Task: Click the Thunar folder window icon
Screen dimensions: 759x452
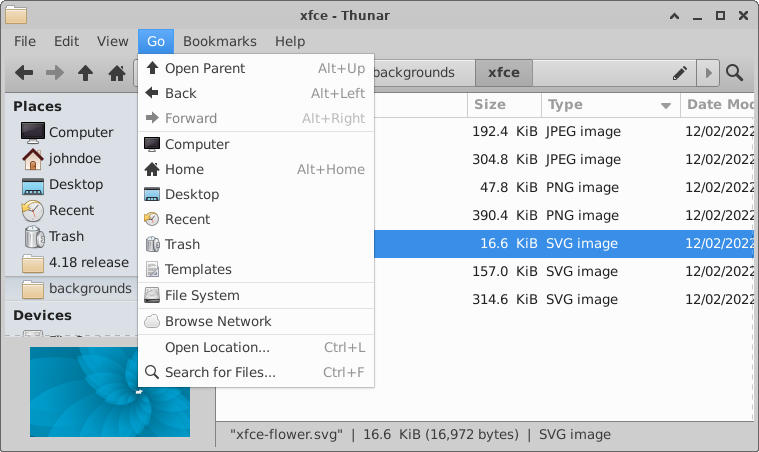Action: coord(16,15)
